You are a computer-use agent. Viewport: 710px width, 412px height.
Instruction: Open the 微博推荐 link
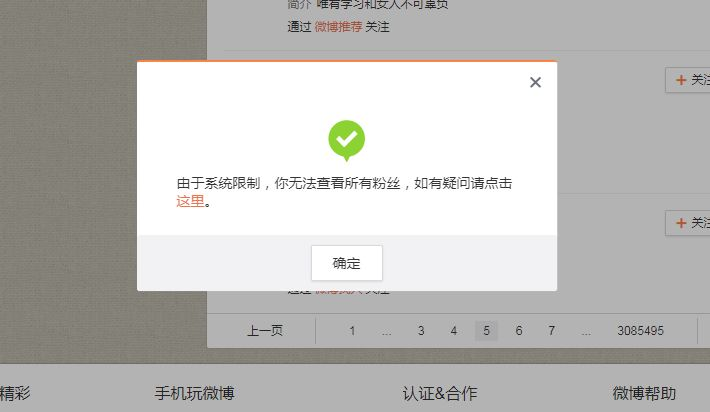pos(338,27)
